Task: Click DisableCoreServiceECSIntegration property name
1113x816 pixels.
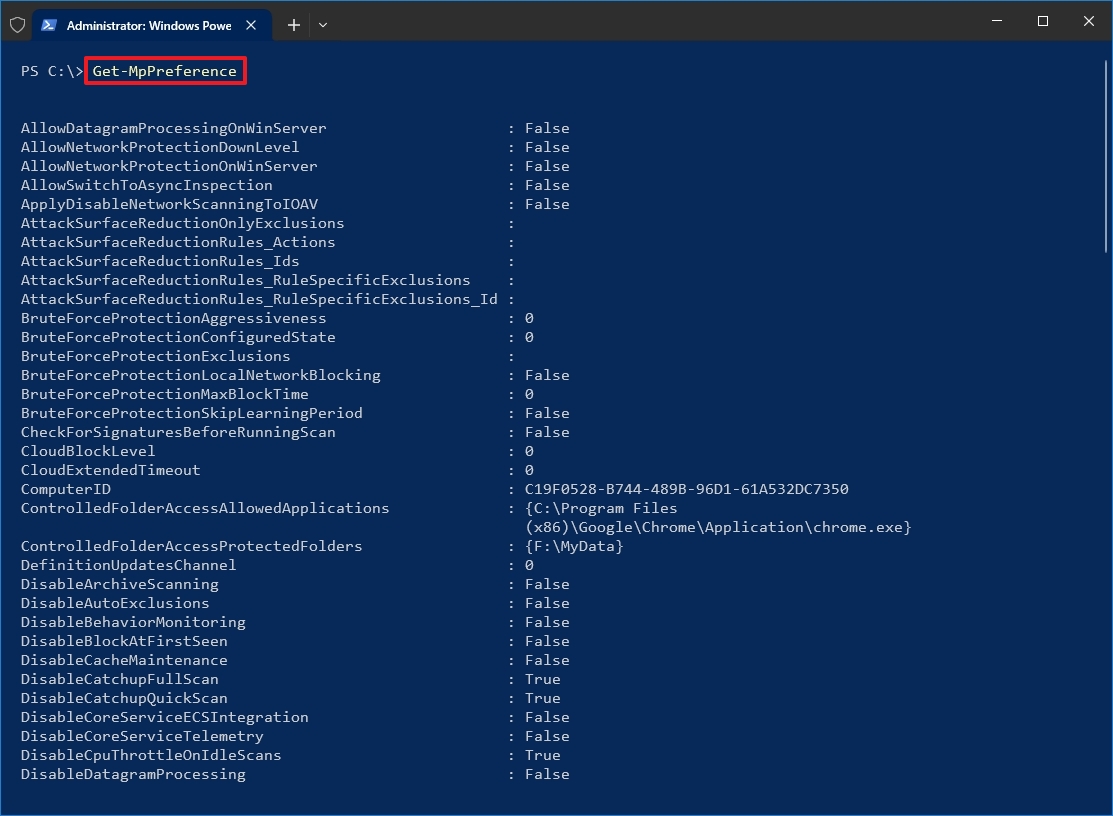Action: pyautogui.click(x=165, y=717)
